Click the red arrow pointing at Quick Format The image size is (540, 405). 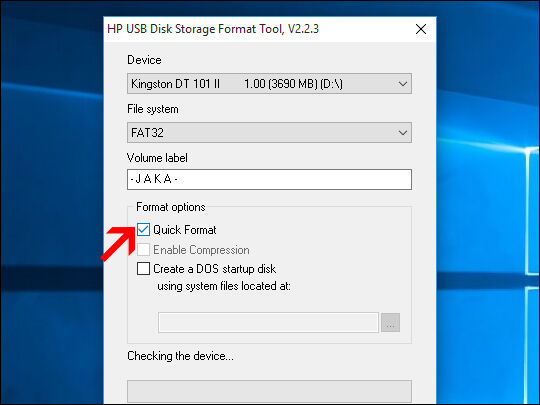point(120,243)
